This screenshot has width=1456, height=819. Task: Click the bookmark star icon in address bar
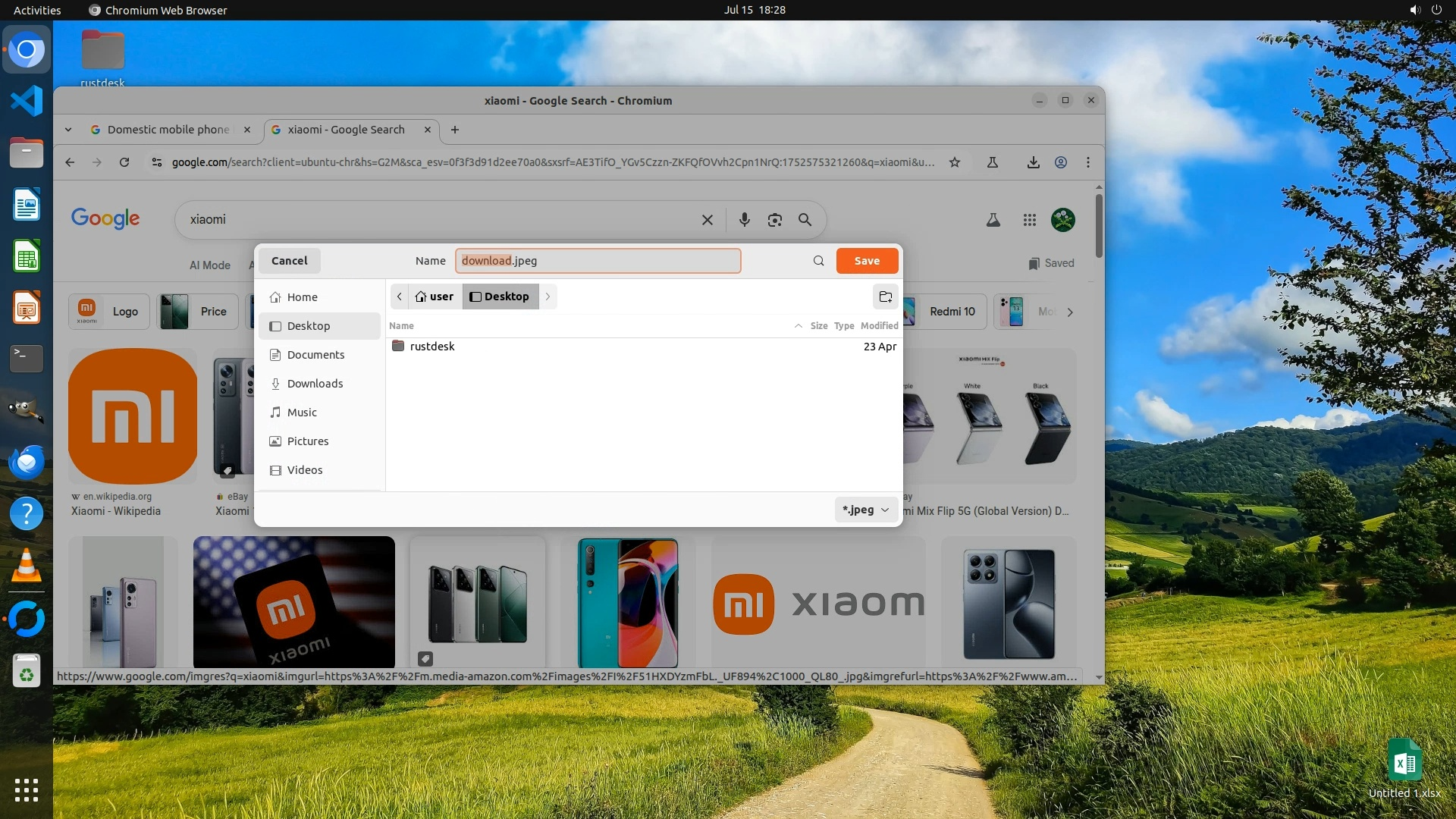click(955, 162)
